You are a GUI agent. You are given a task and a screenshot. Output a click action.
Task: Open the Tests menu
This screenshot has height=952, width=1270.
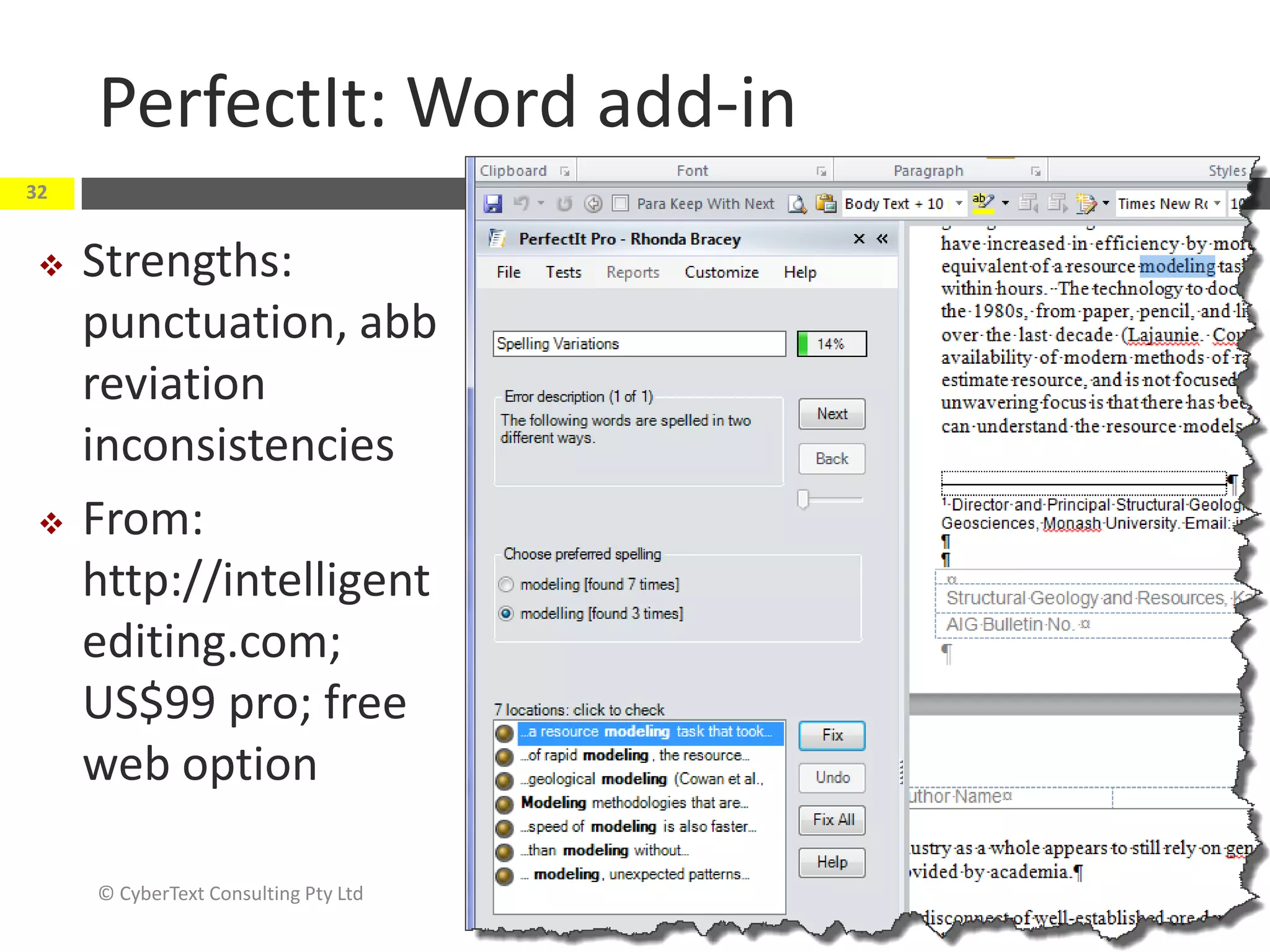(x=563, y=272)
